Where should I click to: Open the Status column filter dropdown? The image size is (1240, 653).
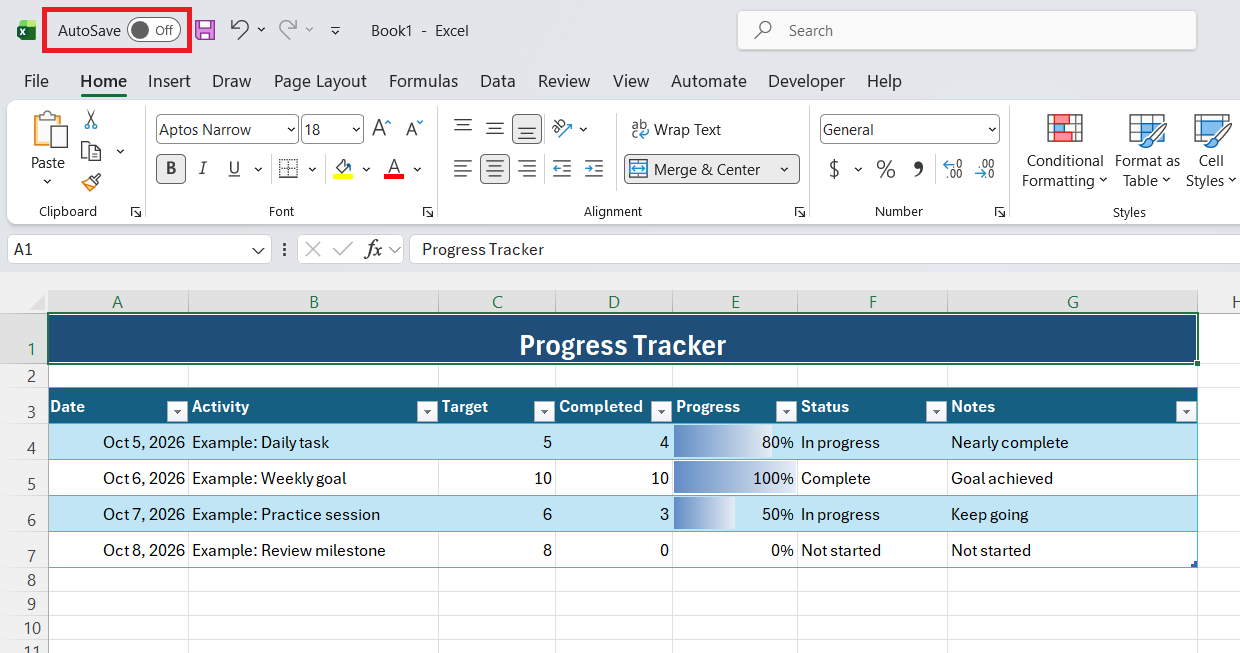(x=936, y=411)
